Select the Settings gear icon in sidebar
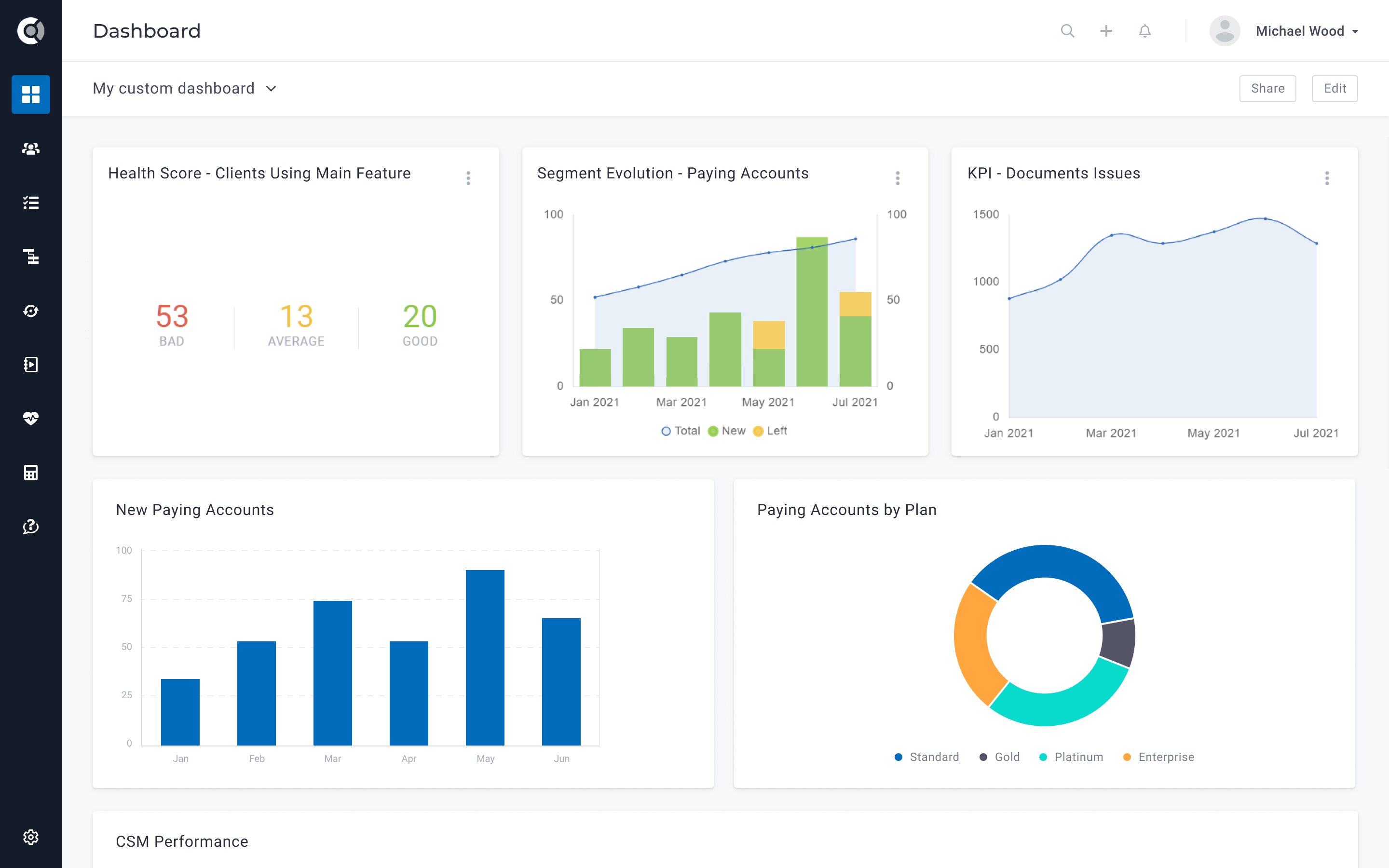 30,837
